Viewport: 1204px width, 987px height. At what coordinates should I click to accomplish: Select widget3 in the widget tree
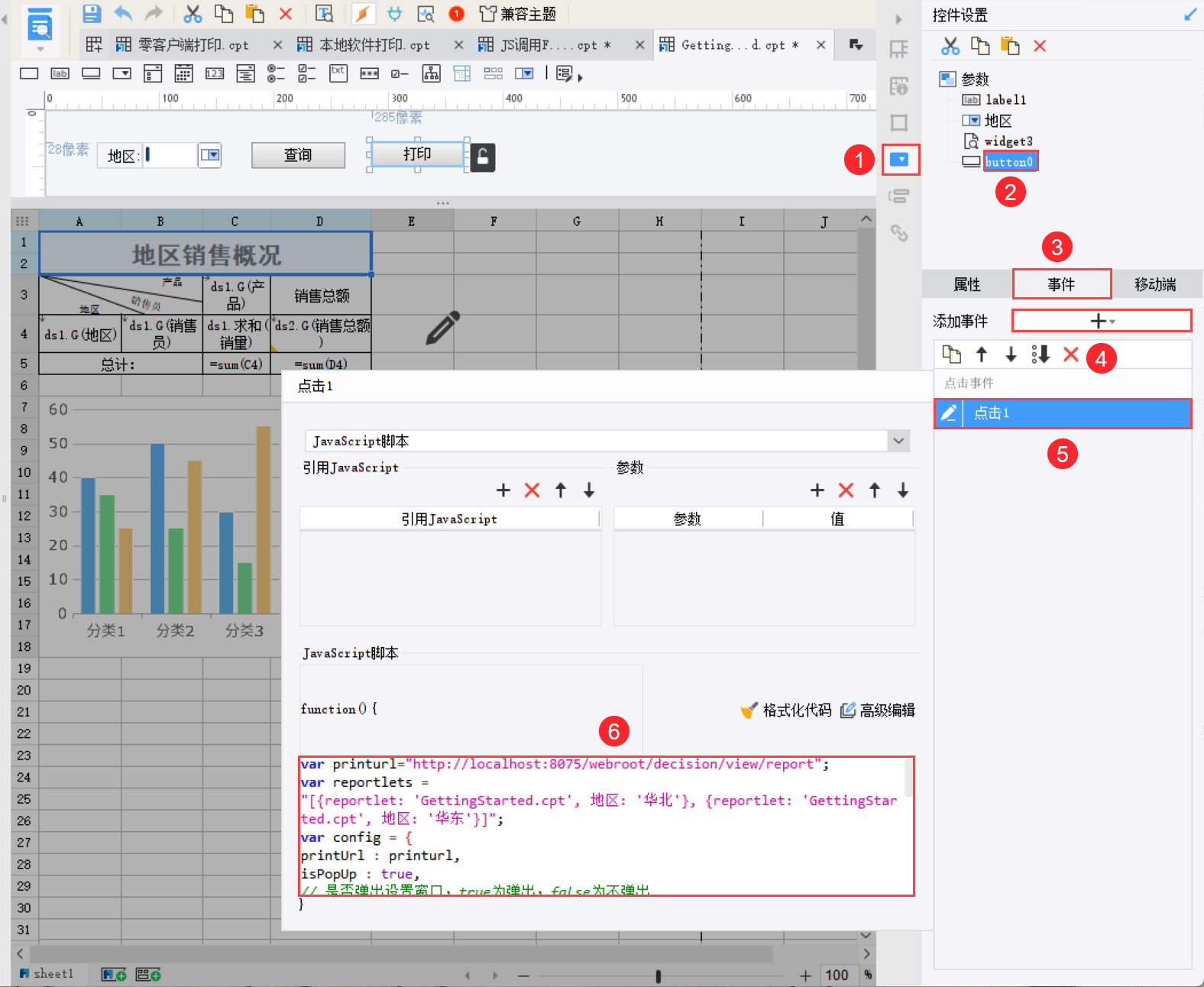pyautogui.click(x=1008, y=141)
